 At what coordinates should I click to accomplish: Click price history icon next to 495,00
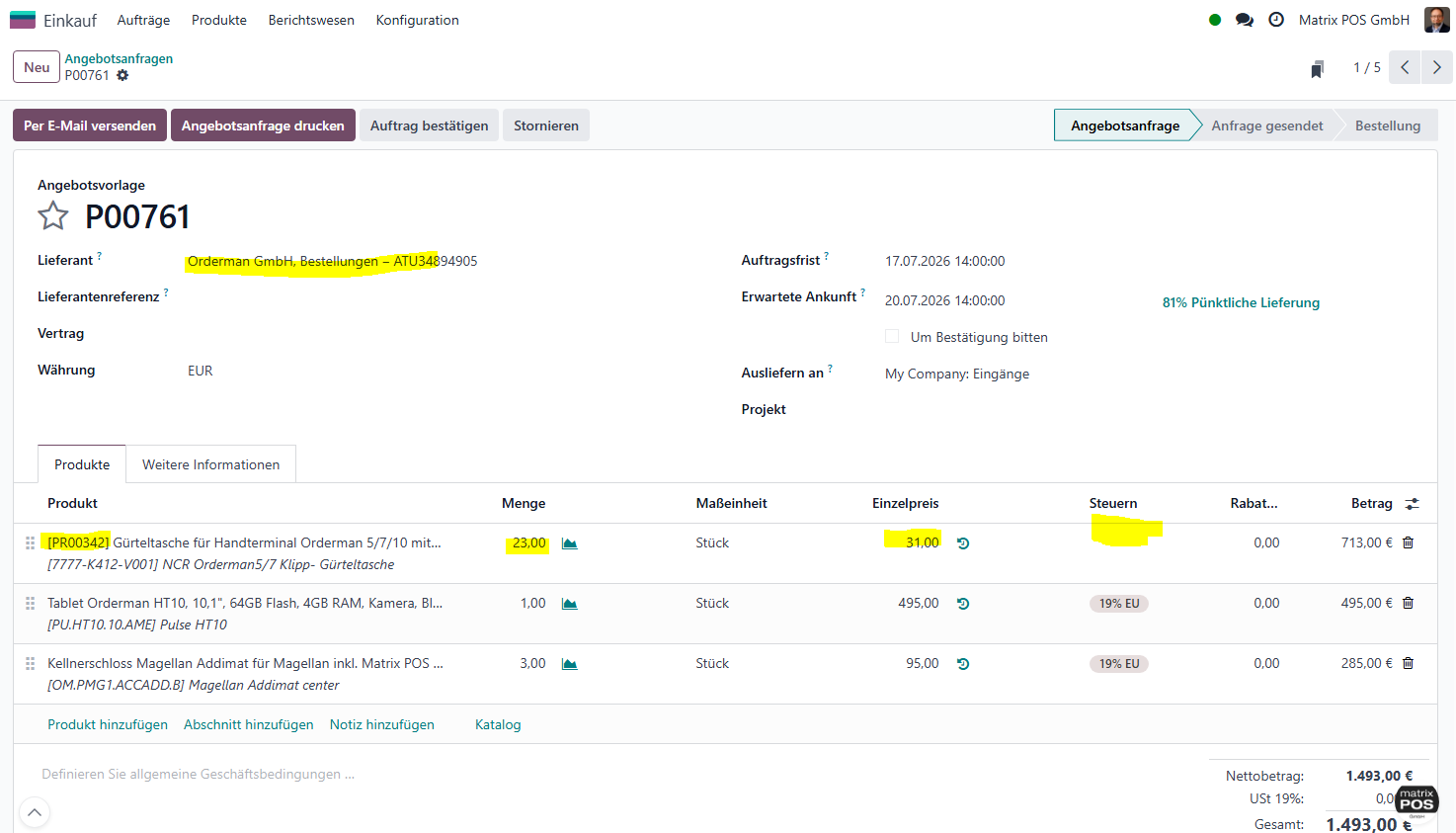(x=963, y=604)
